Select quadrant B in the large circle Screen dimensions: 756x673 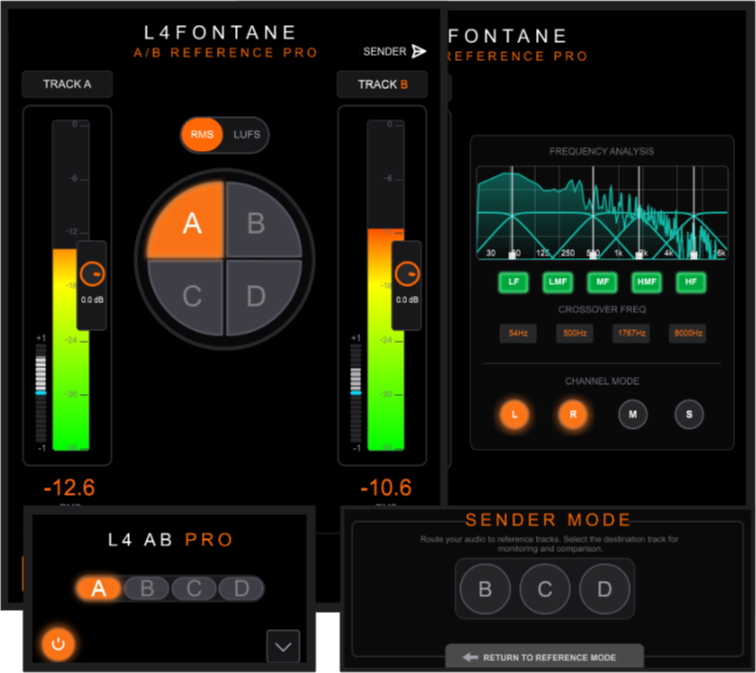click(256, 223)
